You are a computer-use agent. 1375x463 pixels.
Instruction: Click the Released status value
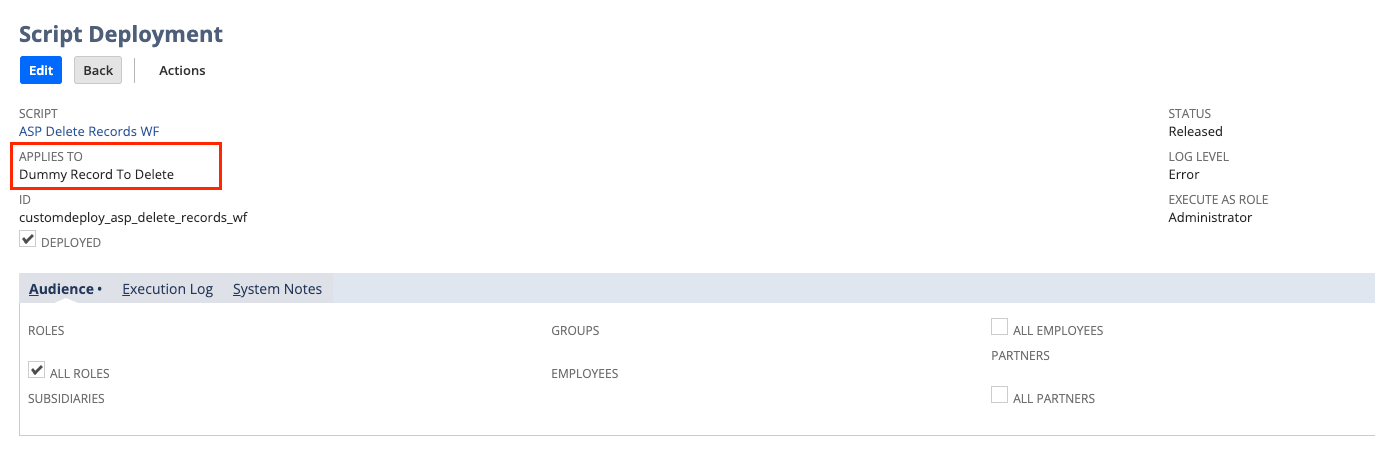coord(1195,131)
